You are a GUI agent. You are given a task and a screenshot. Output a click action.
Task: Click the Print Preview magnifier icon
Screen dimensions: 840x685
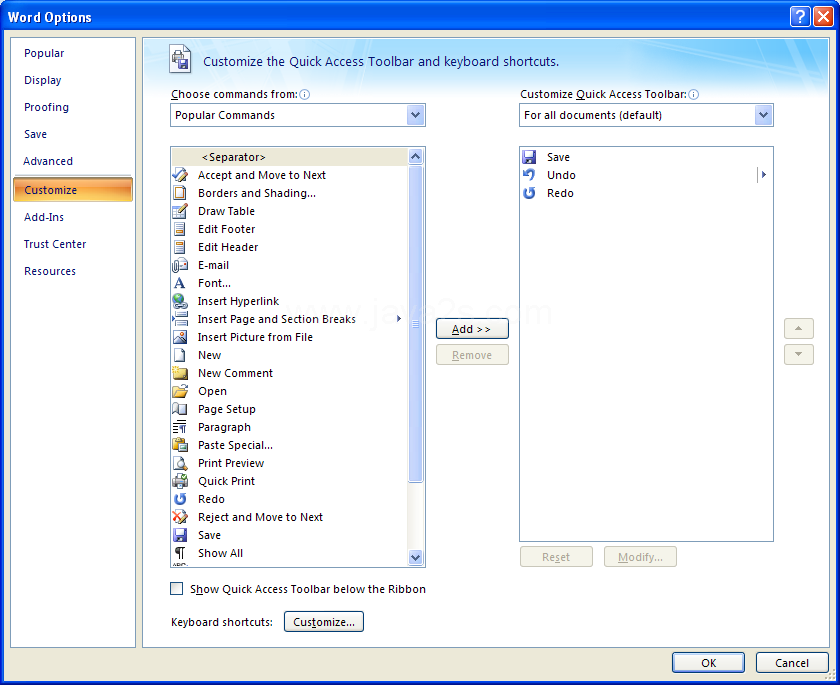180,463
